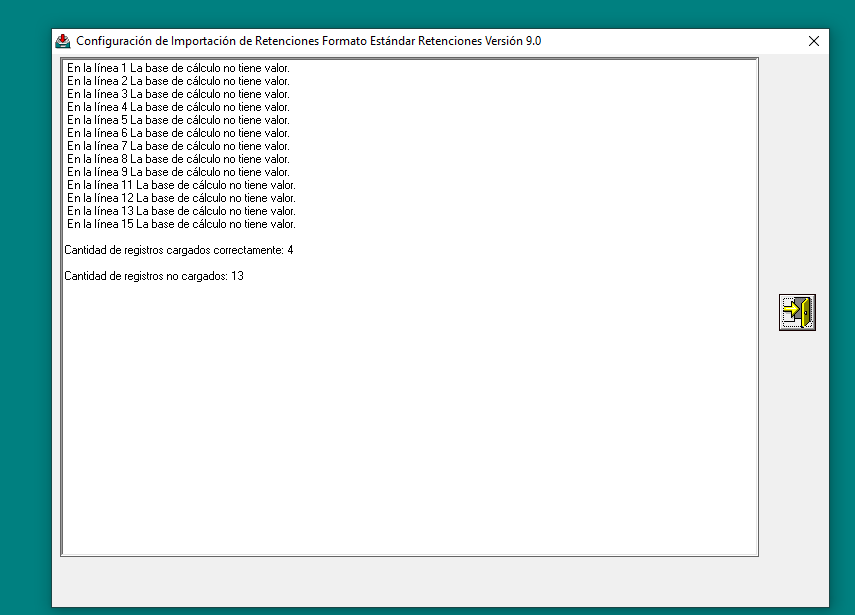
Task: Select the 'En la línea 6' error message
Action: pyautogui.click(x=178, y=134)
